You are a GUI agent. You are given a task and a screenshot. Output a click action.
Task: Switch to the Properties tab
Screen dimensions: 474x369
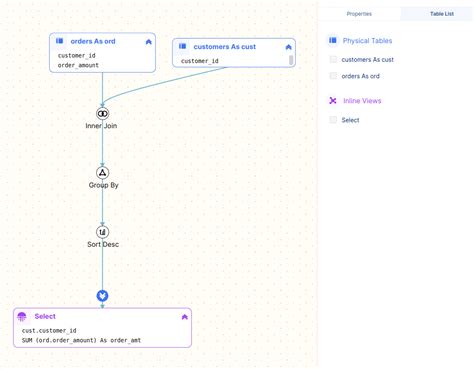click(x=359, y=14)
